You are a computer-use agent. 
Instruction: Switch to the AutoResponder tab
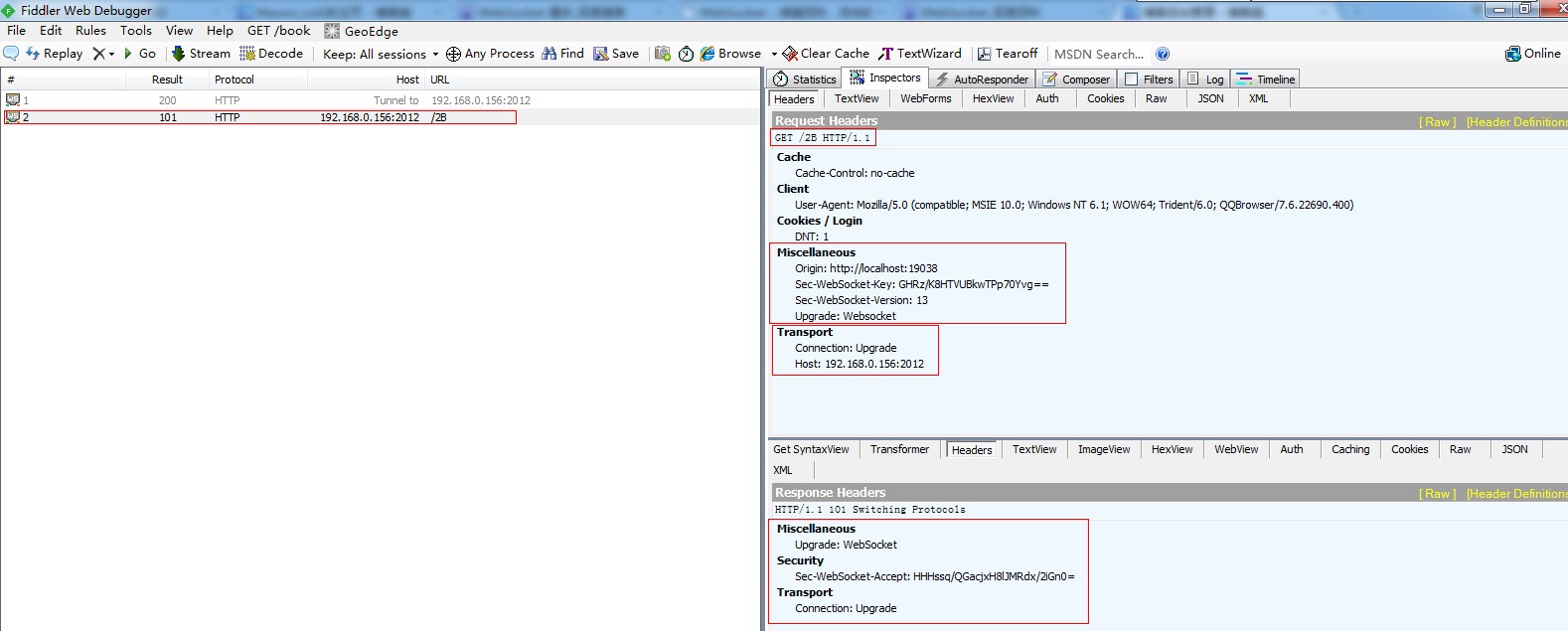coord(982,79)
